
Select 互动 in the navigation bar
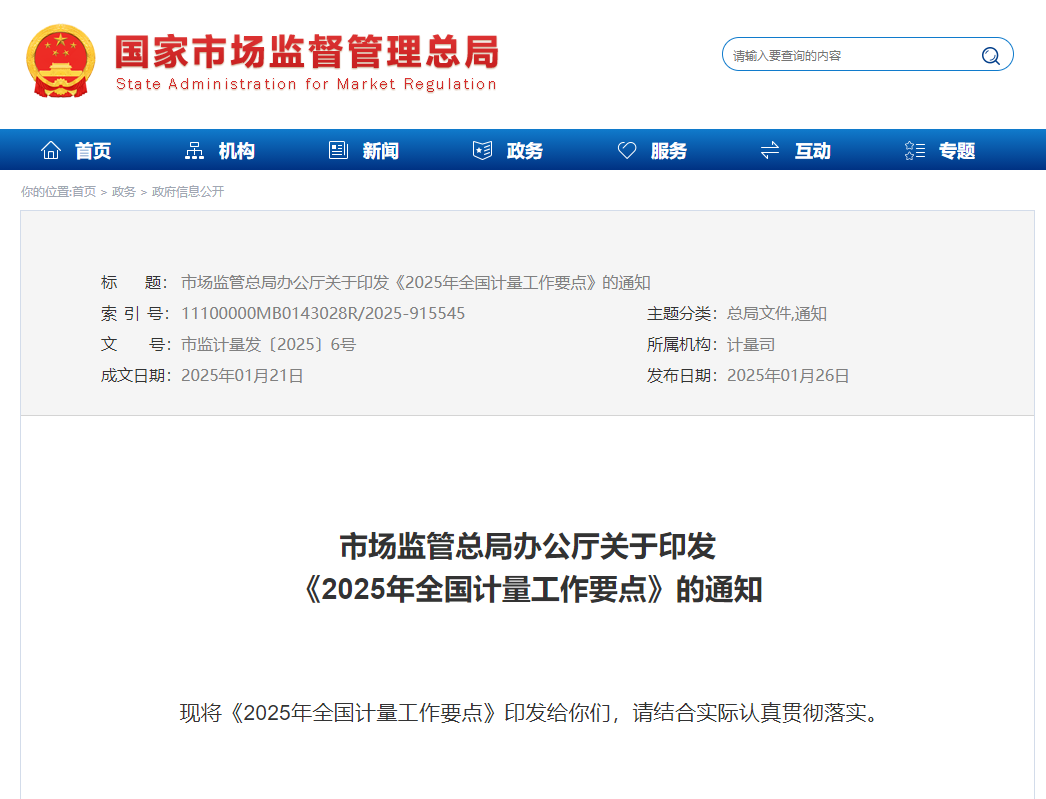[x=813, y=151]
